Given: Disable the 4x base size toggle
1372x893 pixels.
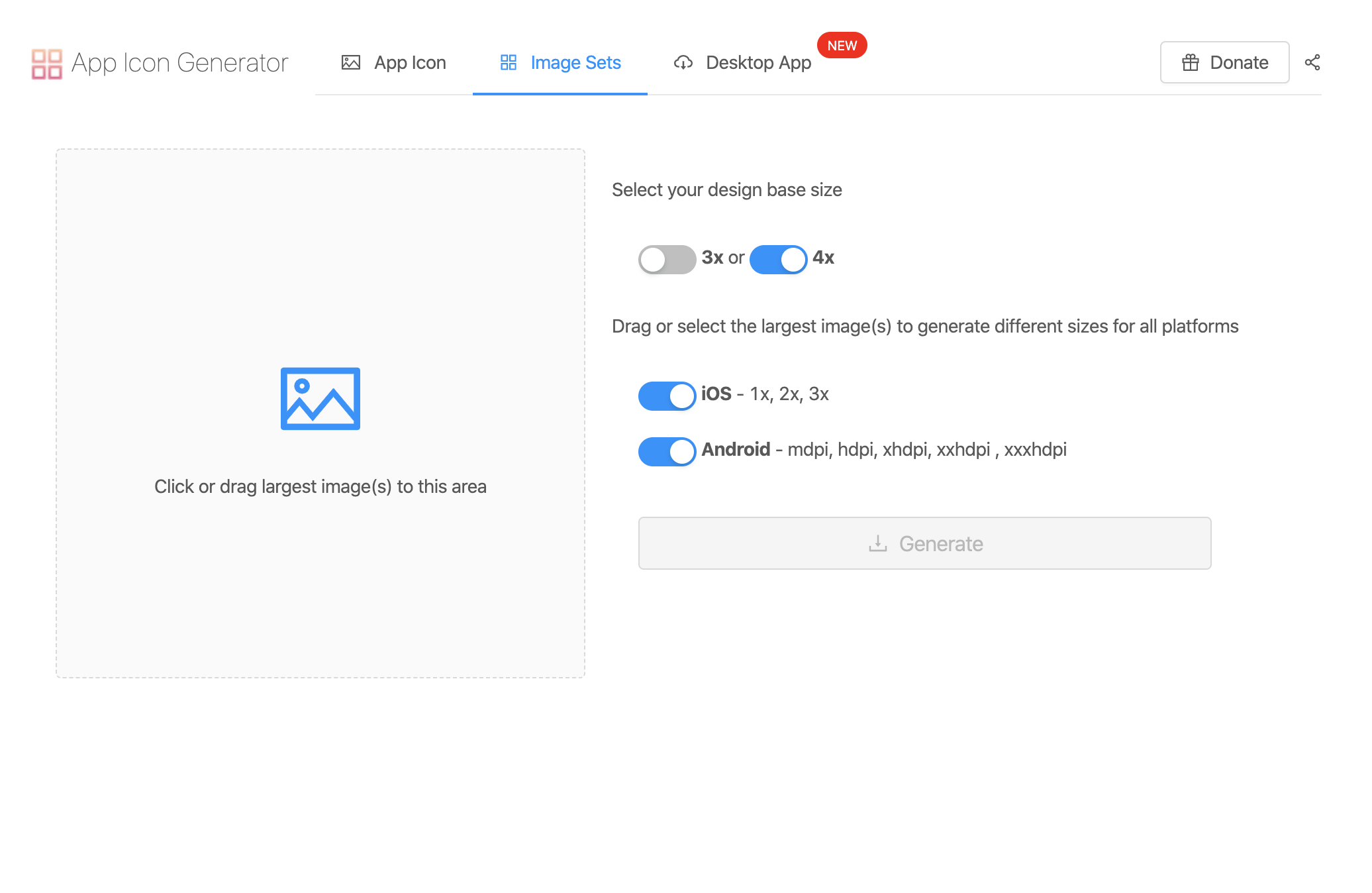Looking at the screenshot, I should tap(778, 259).
